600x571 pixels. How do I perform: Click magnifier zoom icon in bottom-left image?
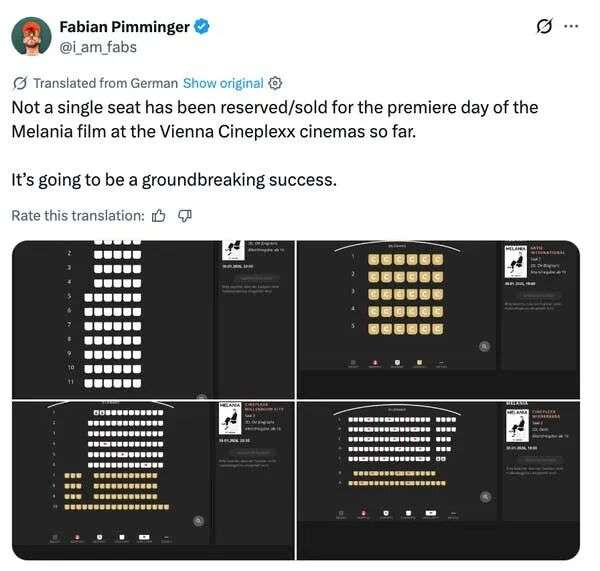point(200,520)
